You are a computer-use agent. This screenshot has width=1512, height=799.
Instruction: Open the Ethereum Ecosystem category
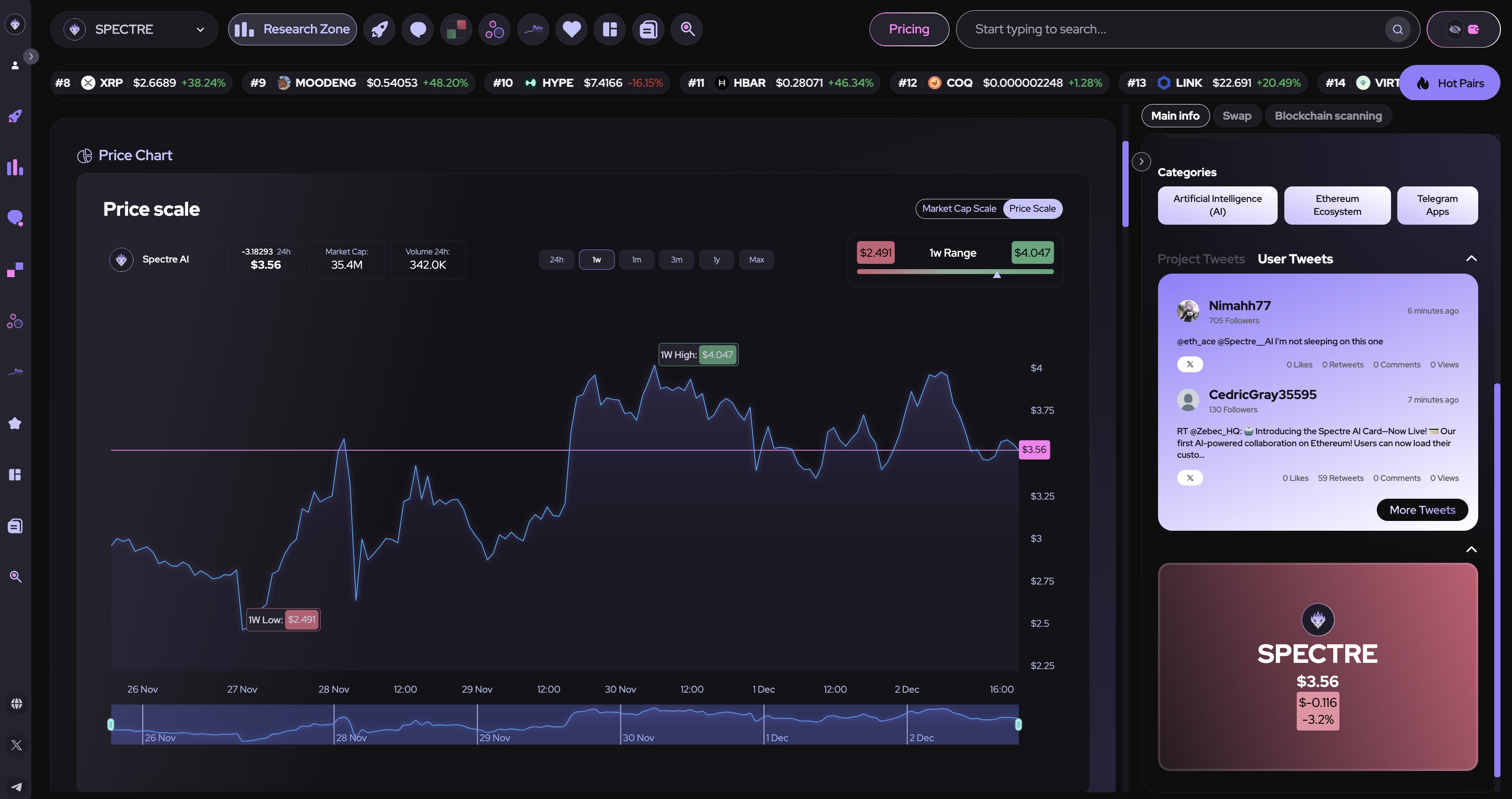1337,206
